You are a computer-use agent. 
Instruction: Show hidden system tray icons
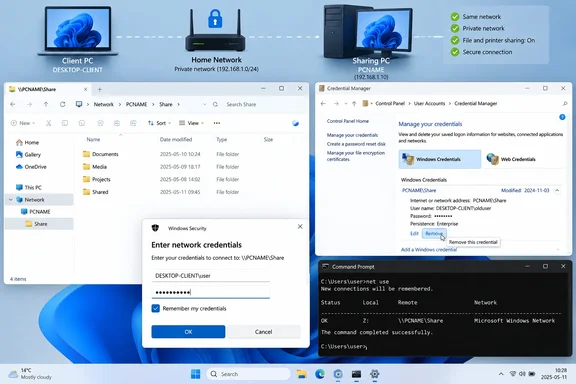(501, 374)
